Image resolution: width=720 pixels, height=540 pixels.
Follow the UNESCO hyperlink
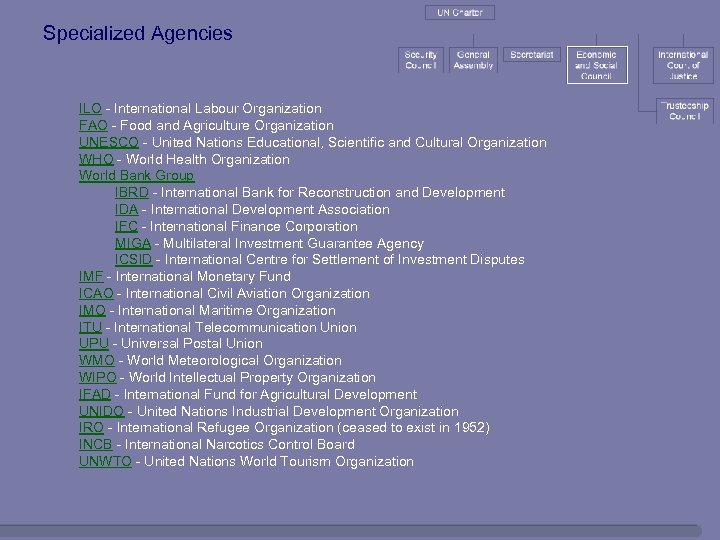[109, 142]
